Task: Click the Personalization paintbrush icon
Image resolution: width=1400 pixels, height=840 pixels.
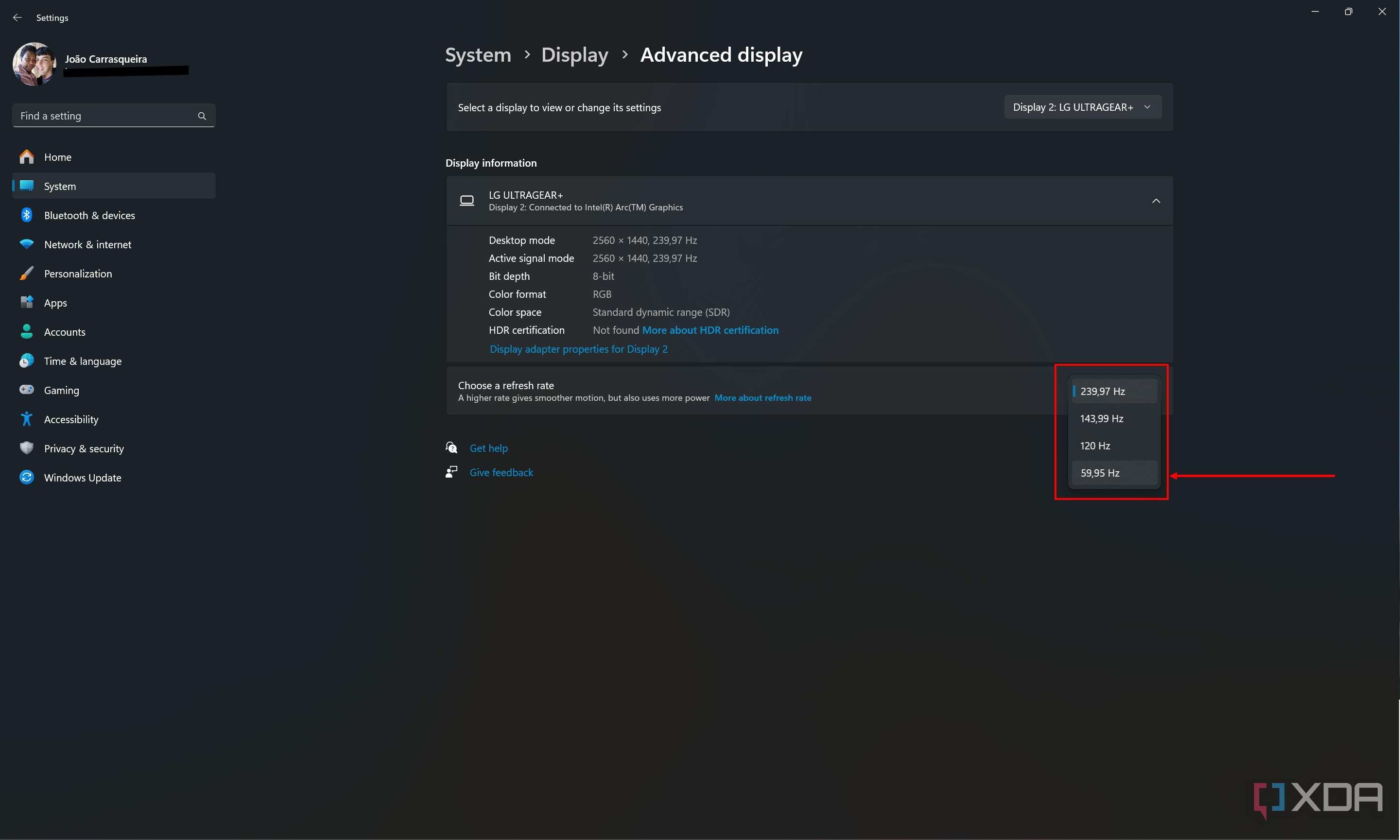Action: [27, 274]
